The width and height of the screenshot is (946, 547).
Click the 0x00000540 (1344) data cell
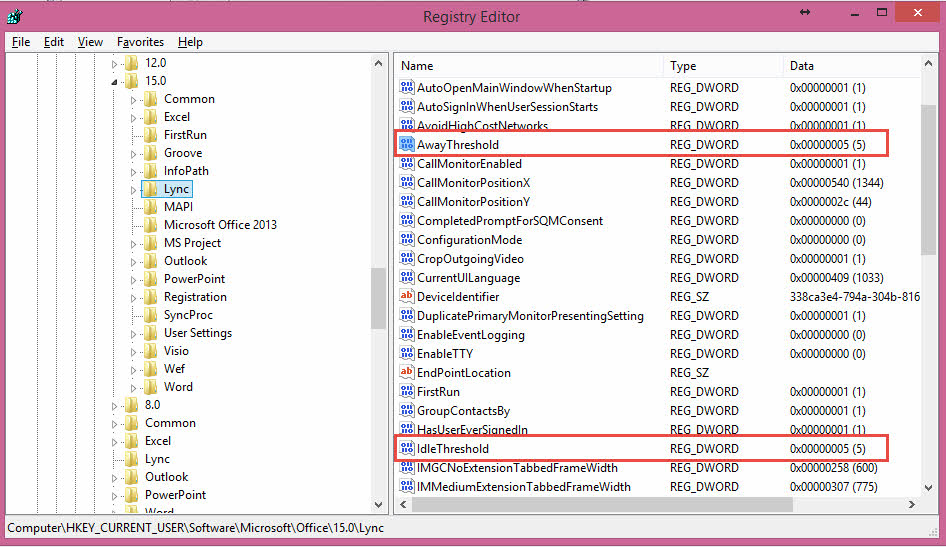[x=836, y=183]
